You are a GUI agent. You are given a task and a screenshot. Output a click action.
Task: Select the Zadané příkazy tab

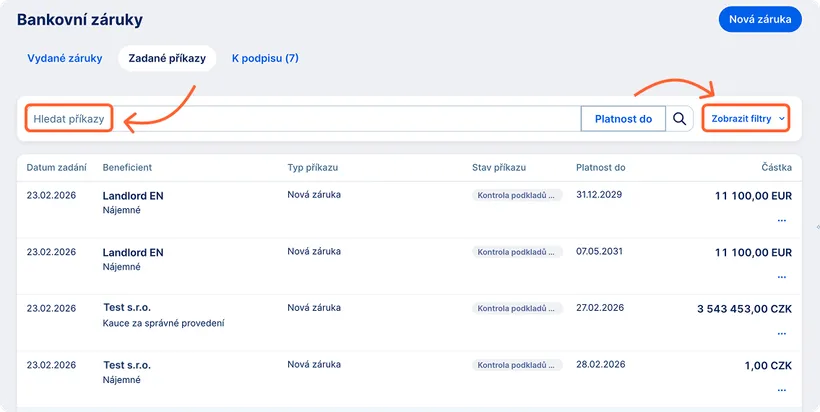point(167,58)
